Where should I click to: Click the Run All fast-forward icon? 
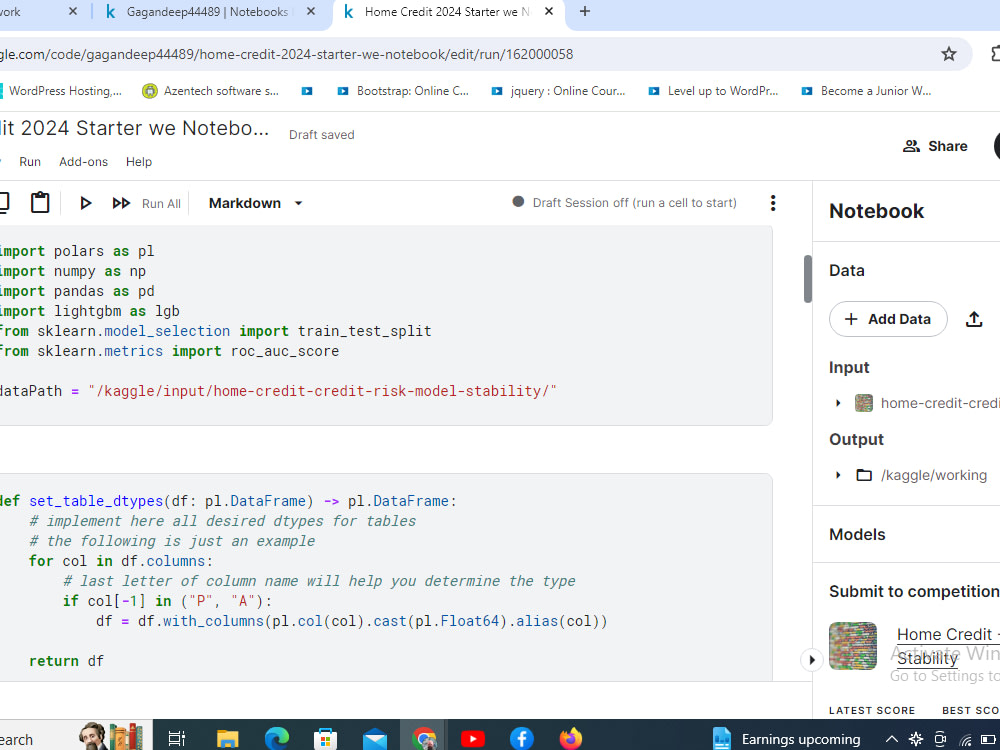(121, 203)
